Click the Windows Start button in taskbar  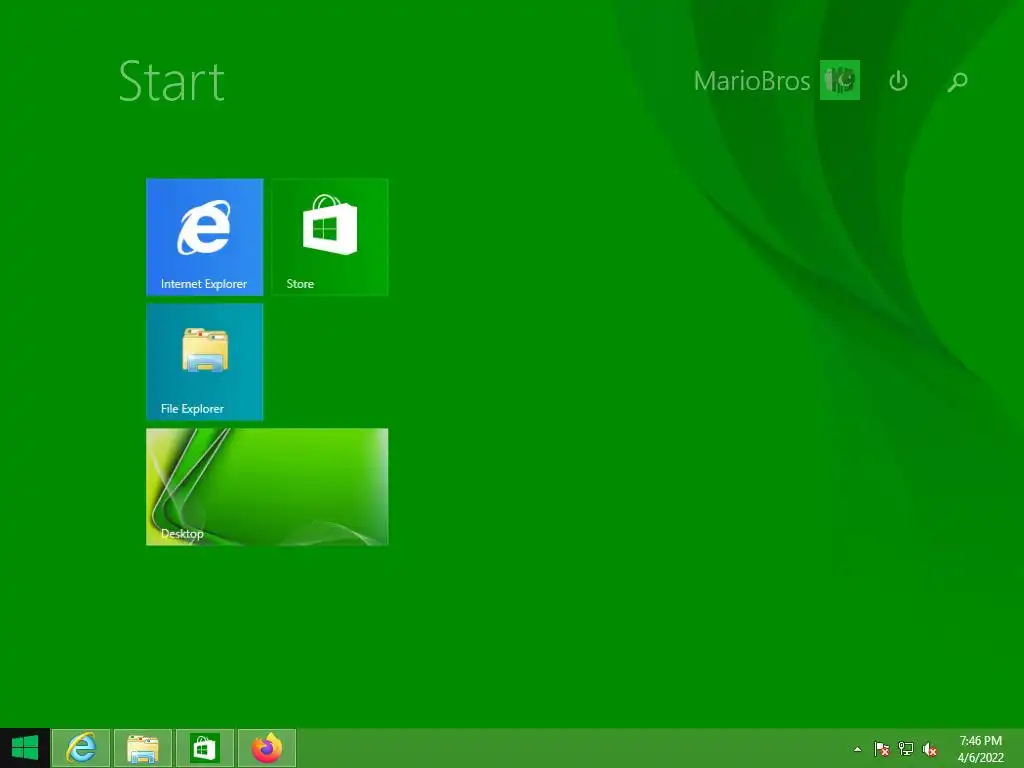[25, 748]
